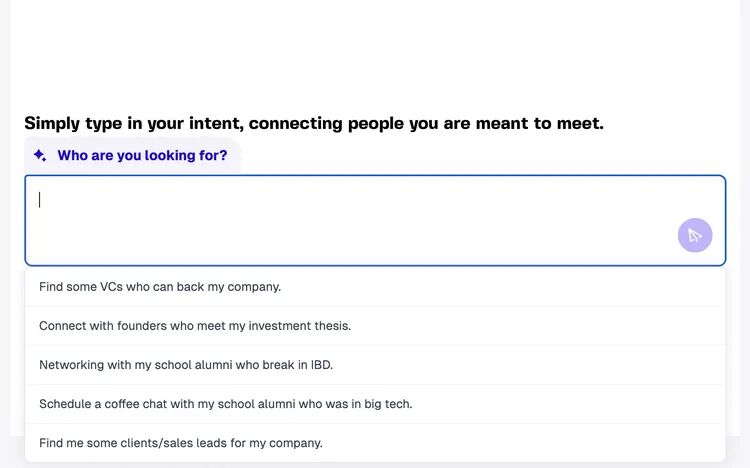Image resolution: width=750 pixels, height=468 pixels.
Task: Click the sparkle icon beside the prompt label
Action: pos(40,156)
